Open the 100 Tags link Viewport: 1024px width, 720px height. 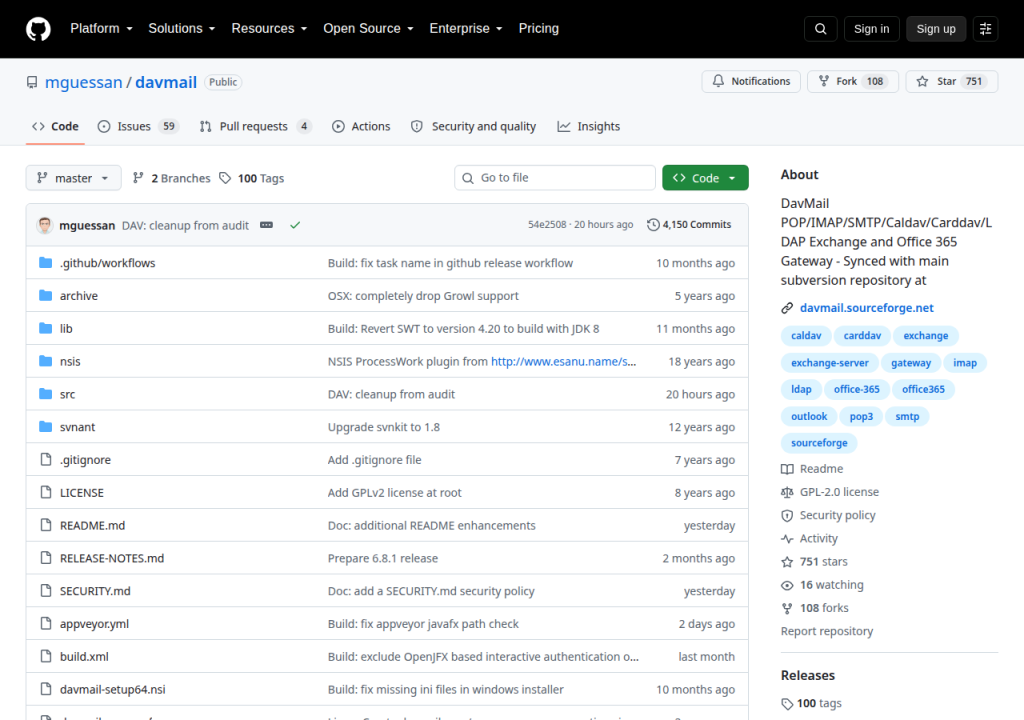(x=251, y=178)
